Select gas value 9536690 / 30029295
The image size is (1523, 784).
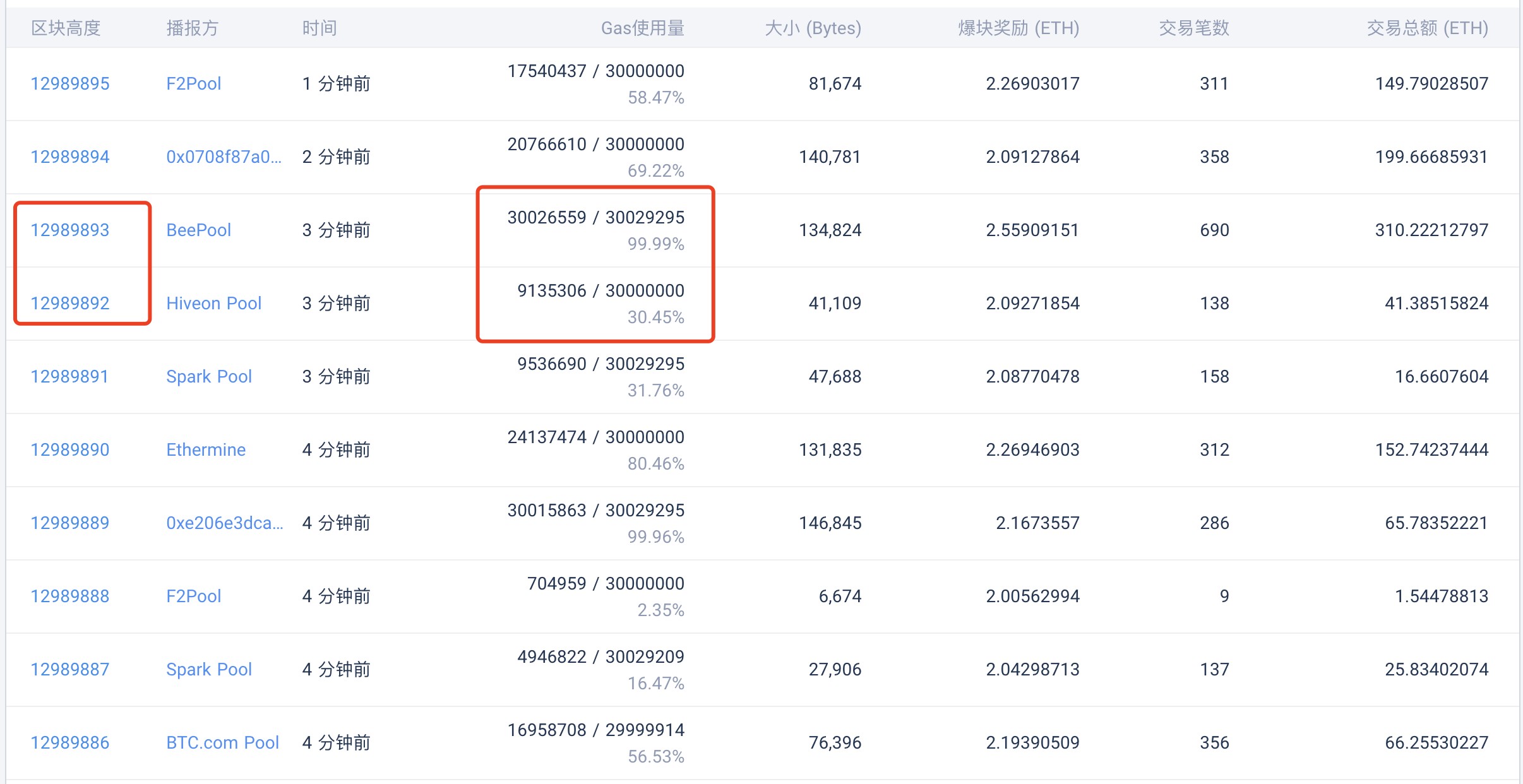click(x=601, y=364)
